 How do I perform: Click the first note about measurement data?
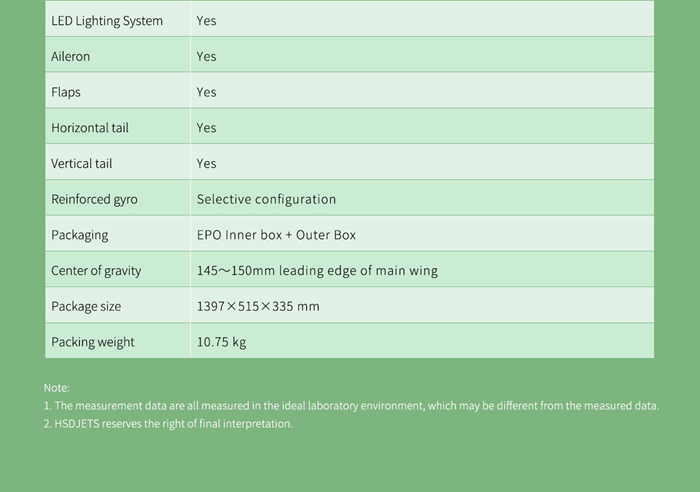[x=351, y=406]
